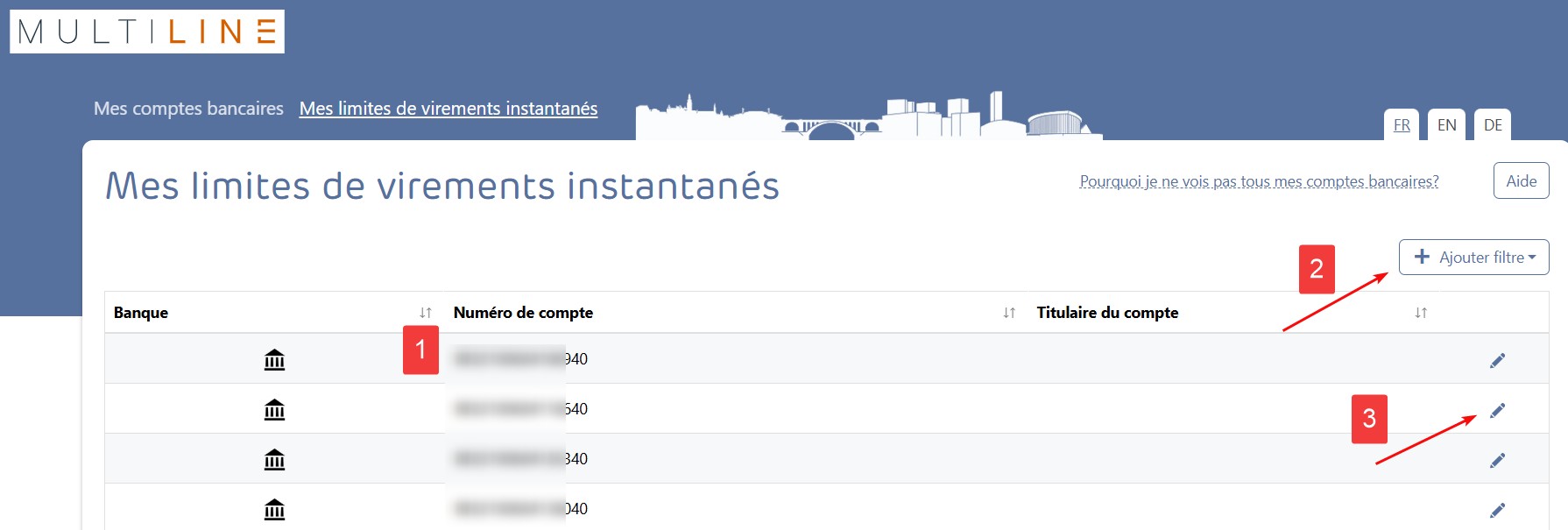
Task: Switch language to EN
Action: 1446,125
